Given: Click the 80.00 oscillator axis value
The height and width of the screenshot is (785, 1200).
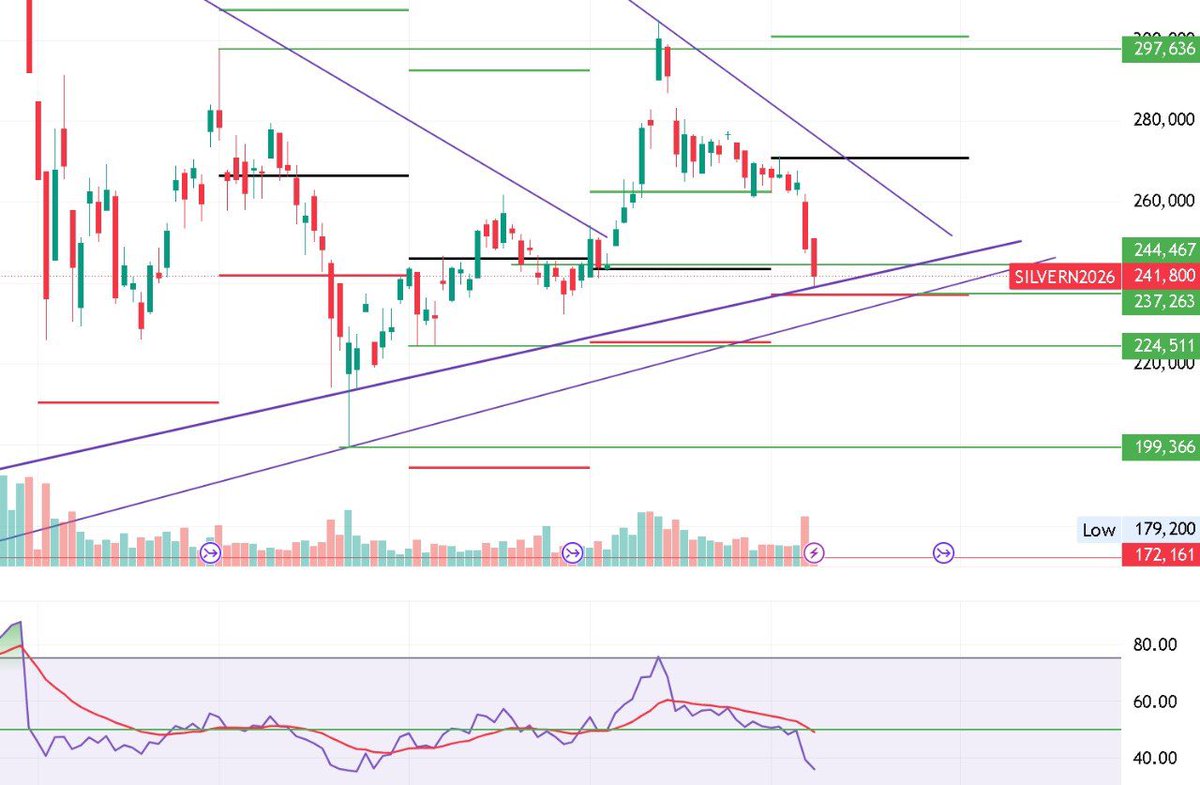Looking at the screenshot, I should point(1153,645).
